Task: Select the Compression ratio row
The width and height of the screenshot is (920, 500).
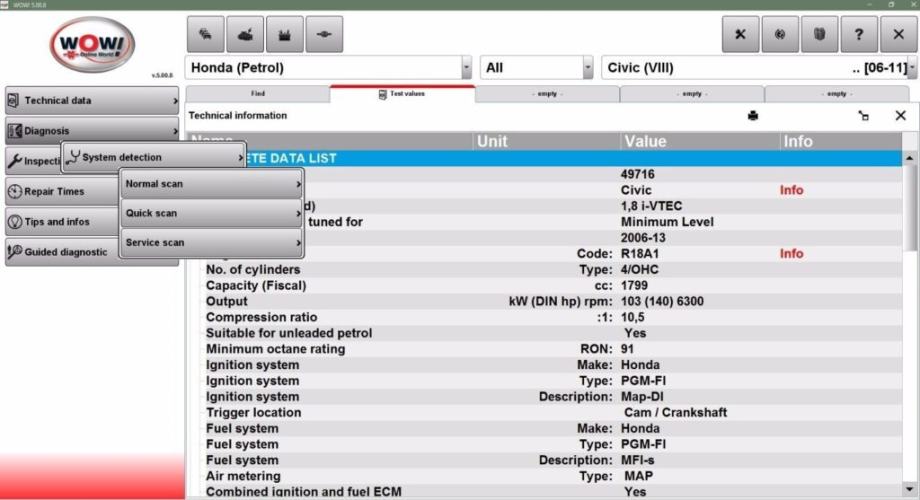Action: pyautogui.click(x=544, y=317)
